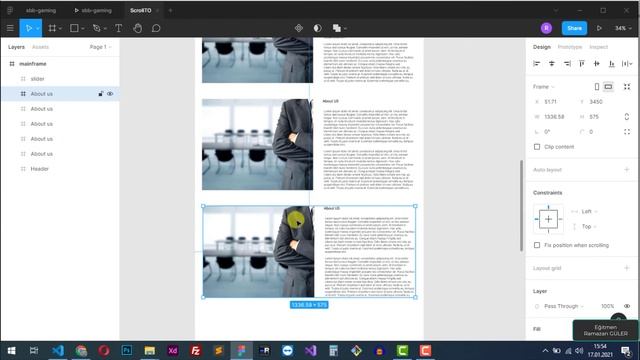
Task: Open the Figma main hamburger menu
Action: [x=10, y=28]
